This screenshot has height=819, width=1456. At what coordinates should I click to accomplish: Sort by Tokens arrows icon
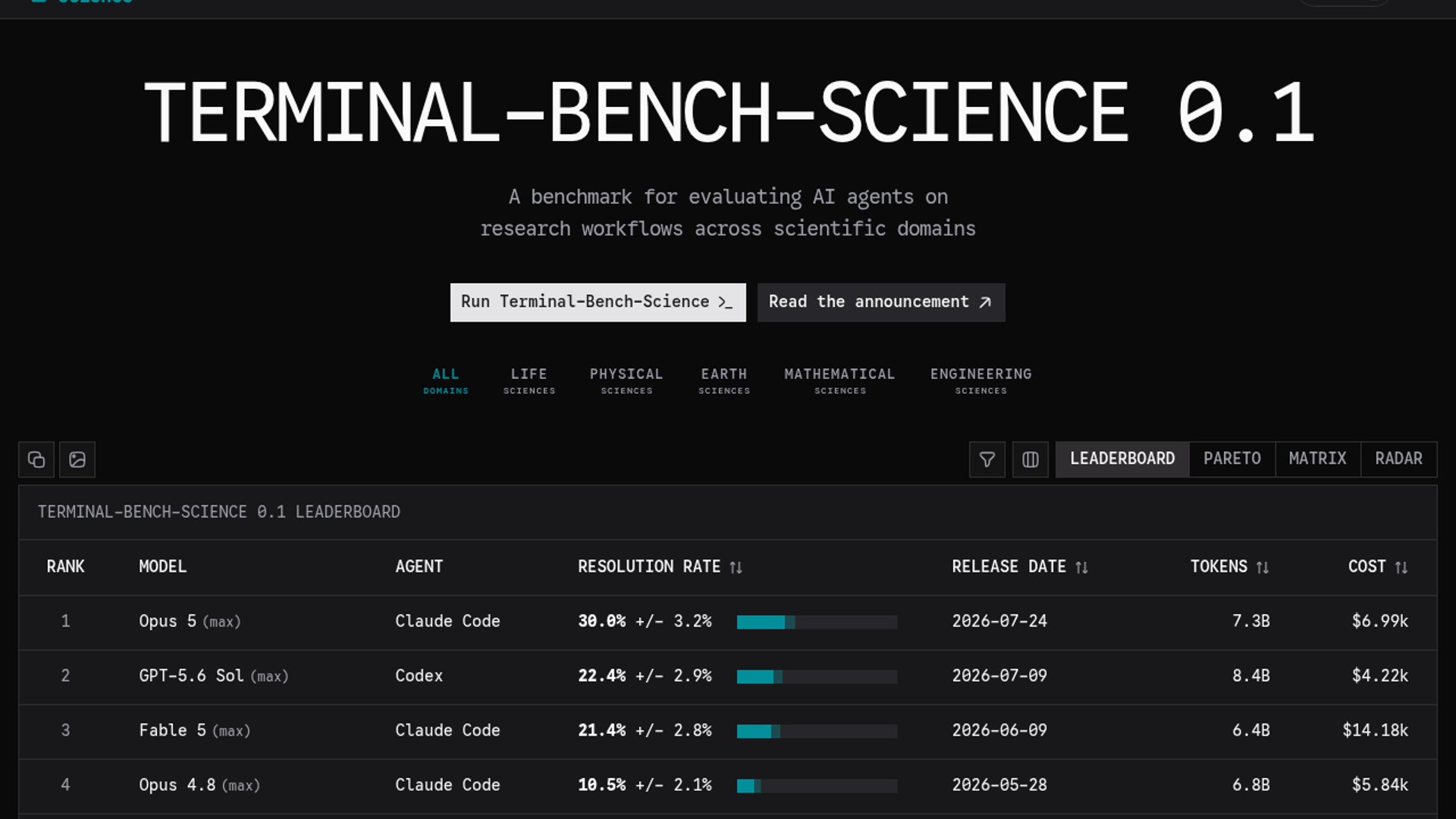point(1263,567)
